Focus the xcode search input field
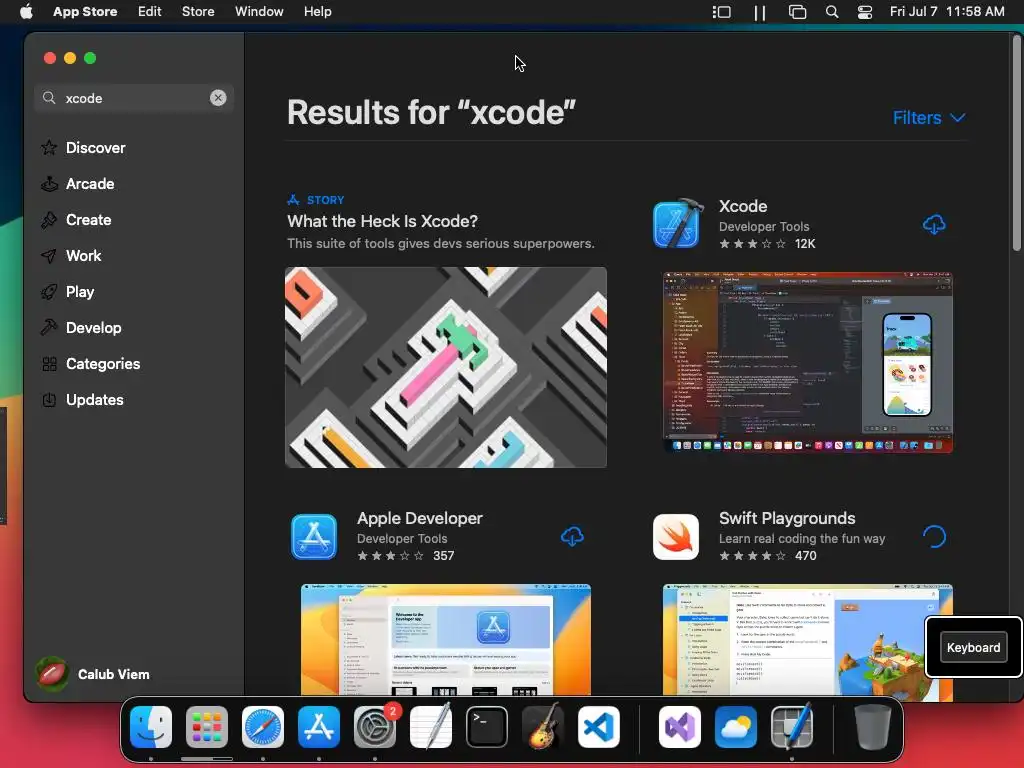This screenshot has height=768, width=1024. 134,98
